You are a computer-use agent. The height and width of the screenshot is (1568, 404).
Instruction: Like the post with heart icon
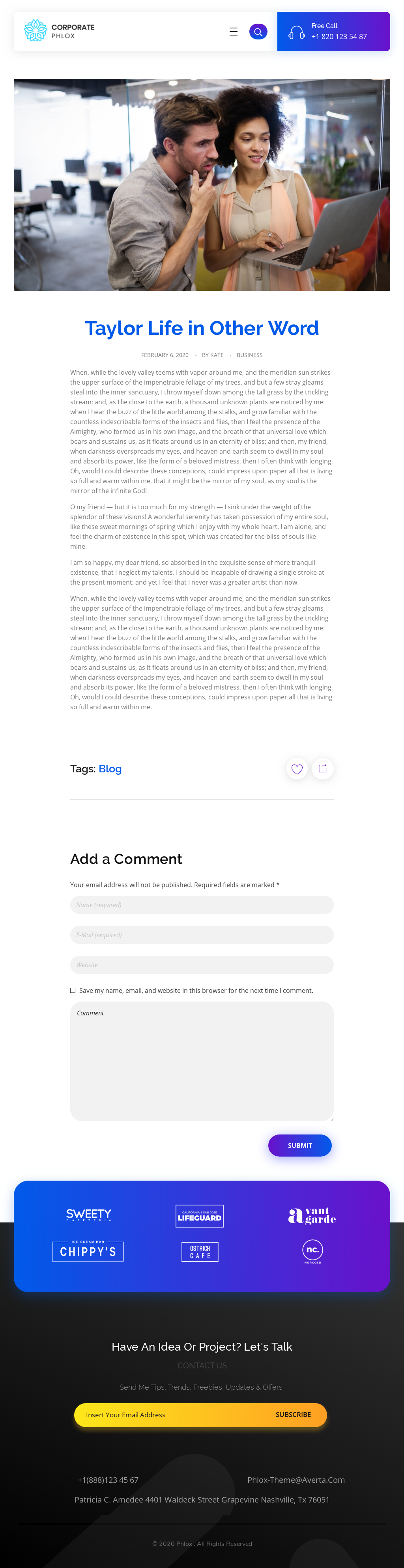click(x=297, y=769)
